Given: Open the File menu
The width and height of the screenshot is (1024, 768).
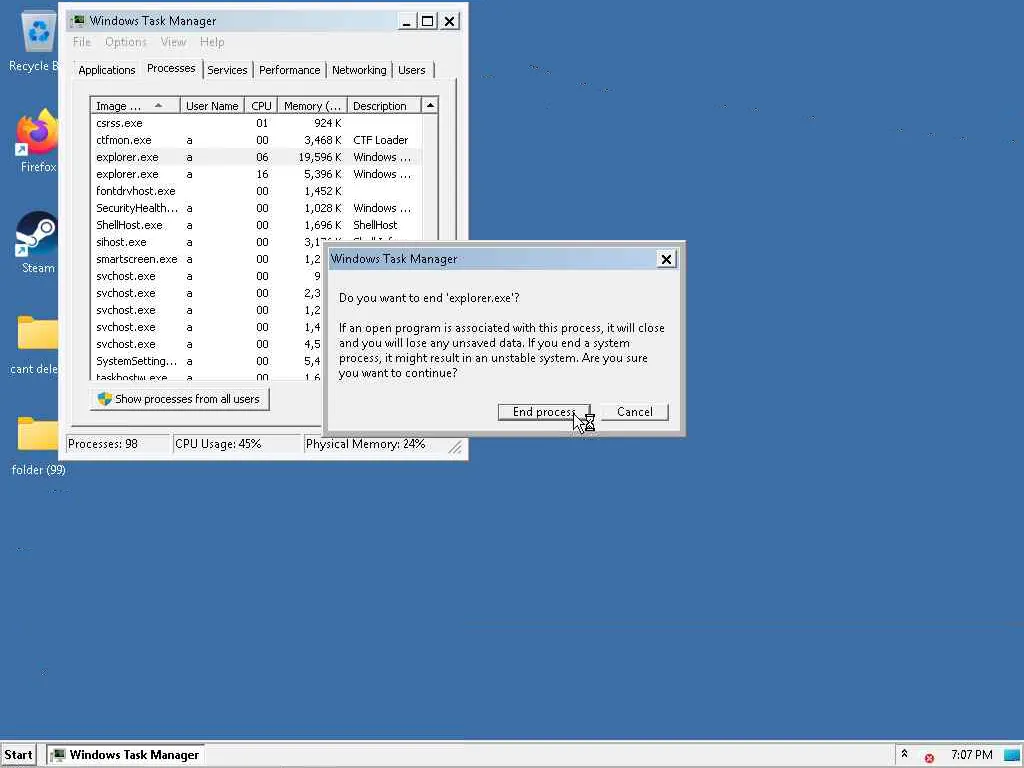Looking at the screenshot, I should coord(82,42).
